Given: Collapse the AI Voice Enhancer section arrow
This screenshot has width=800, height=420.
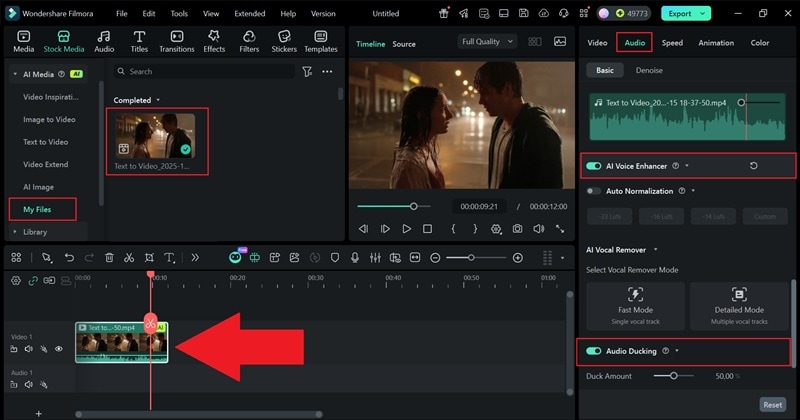Looking at the screenshot, I should pos(687,166).
